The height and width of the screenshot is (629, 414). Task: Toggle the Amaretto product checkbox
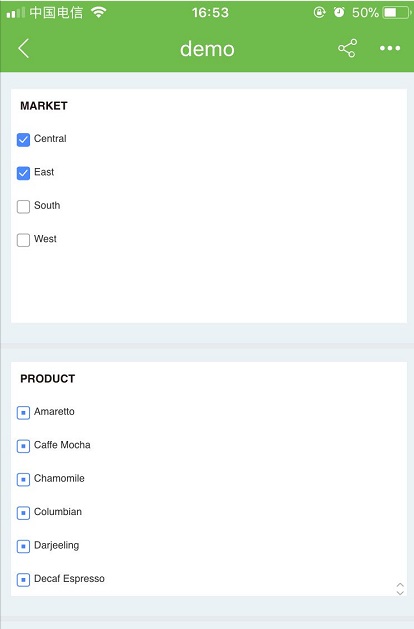[23, 412]
